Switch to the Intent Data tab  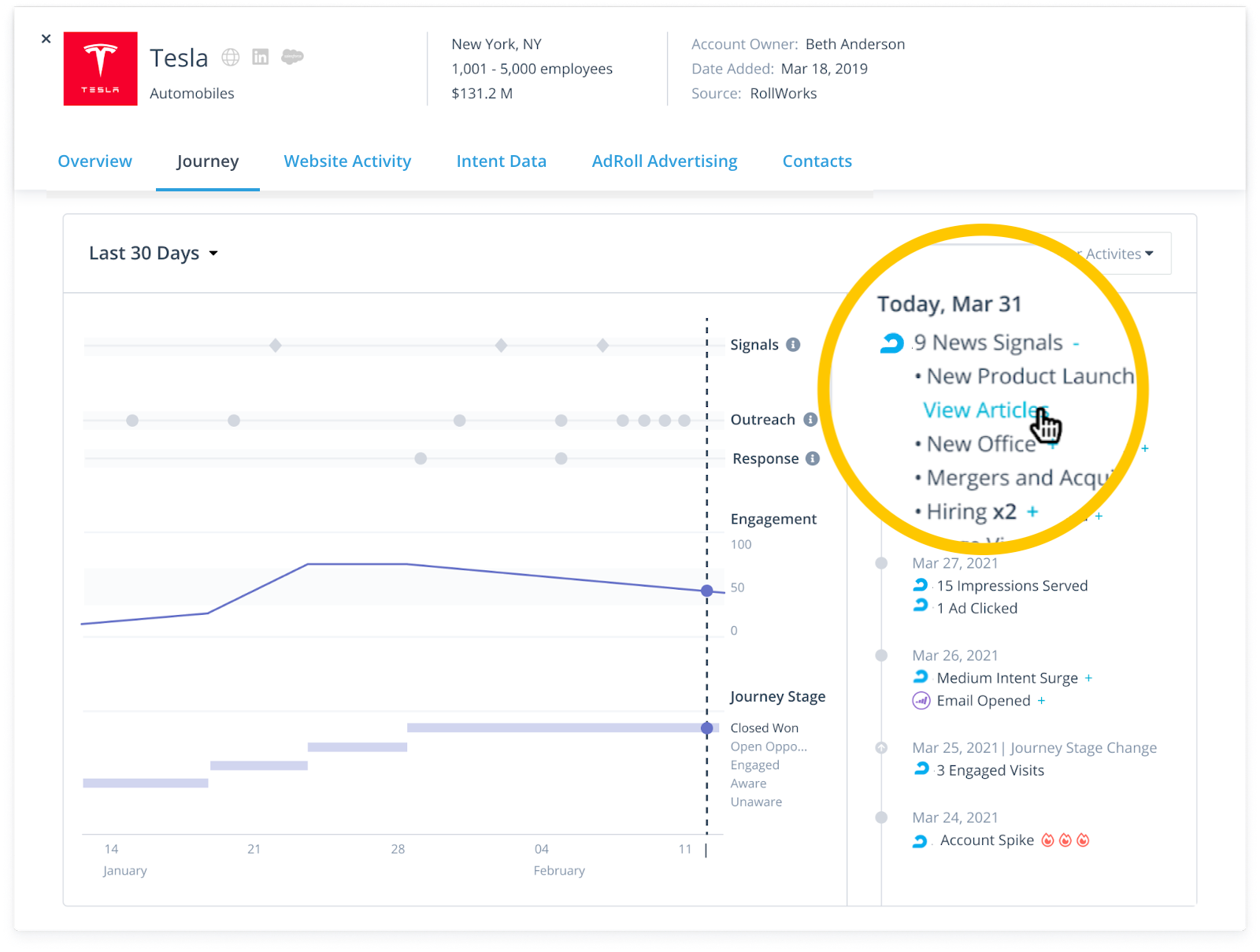[x=501, y=161]
